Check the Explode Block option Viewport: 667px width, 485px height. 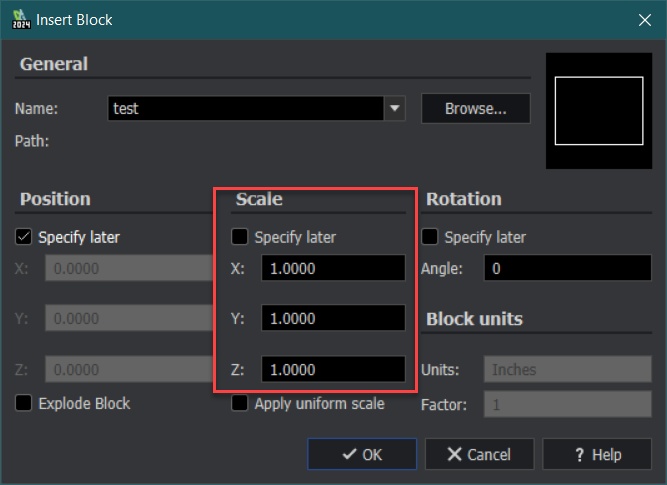pyautogui.click(x=25, y=403)
